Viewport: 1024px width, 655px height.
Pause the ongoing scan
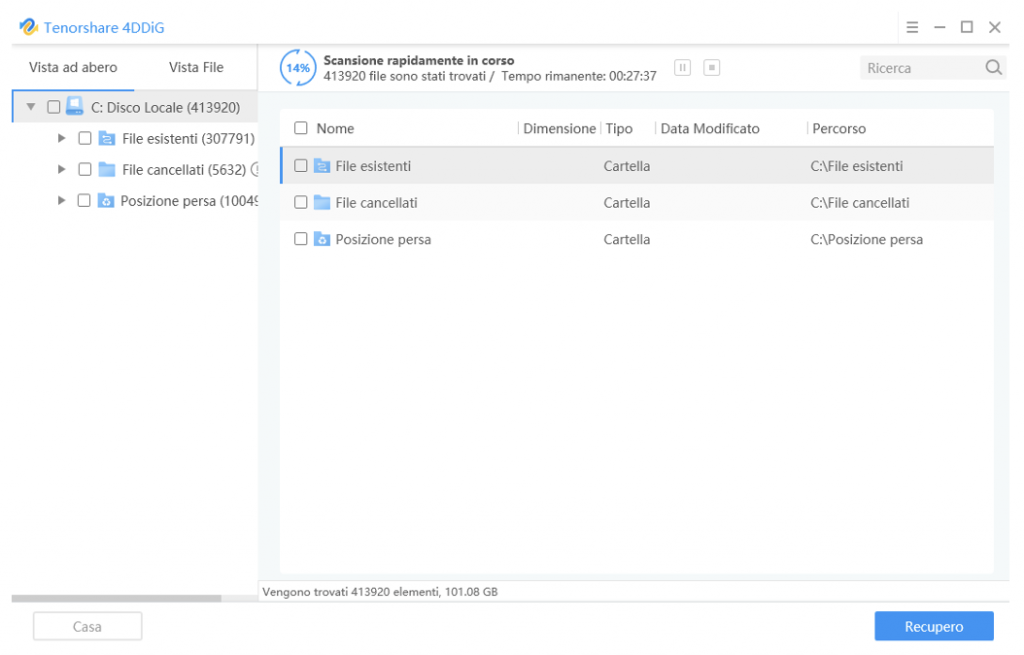tap(682, 67)
